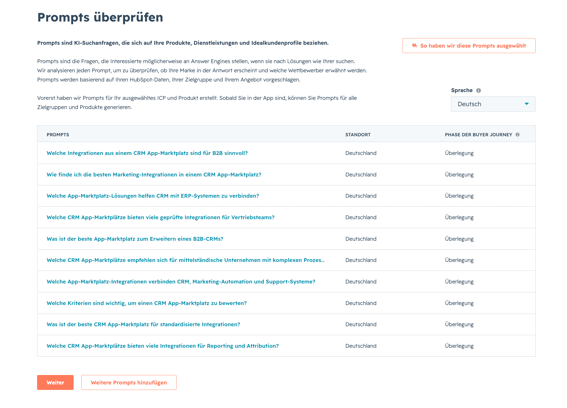567x408 pixels.
Task: Click the PROMPTS column header
Action: pyautogui.click(x=58, y=135)
